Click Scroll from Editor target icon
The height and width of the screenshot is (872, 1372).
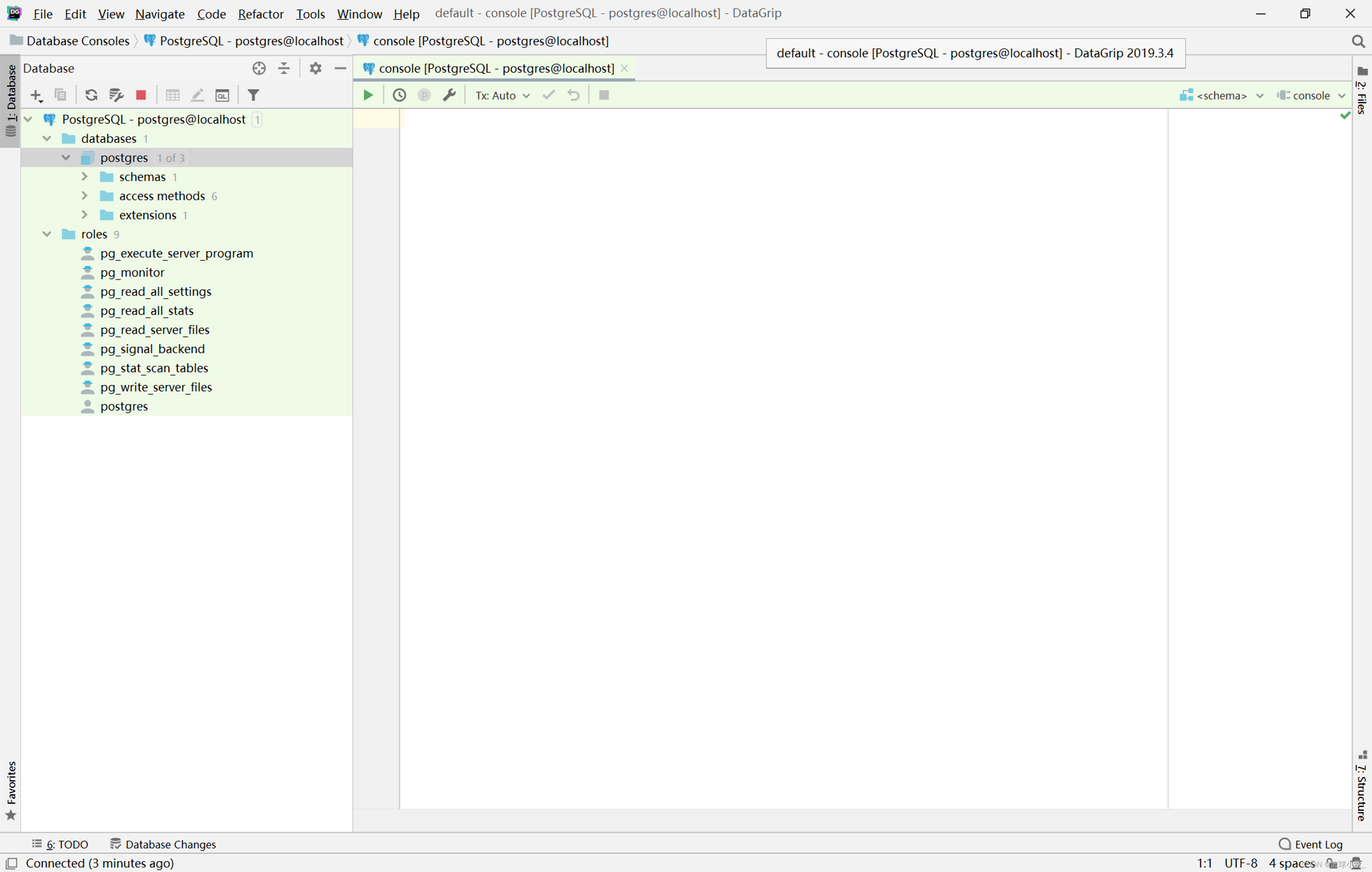[x=259, y=68]
